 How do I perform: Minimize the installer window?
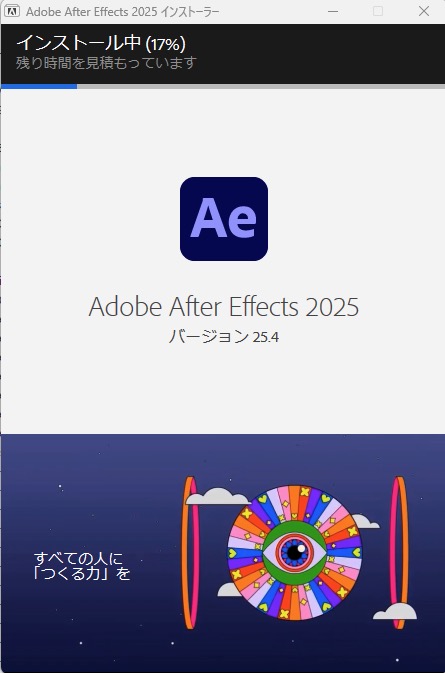pyautogui.click(x=333, y=12)
